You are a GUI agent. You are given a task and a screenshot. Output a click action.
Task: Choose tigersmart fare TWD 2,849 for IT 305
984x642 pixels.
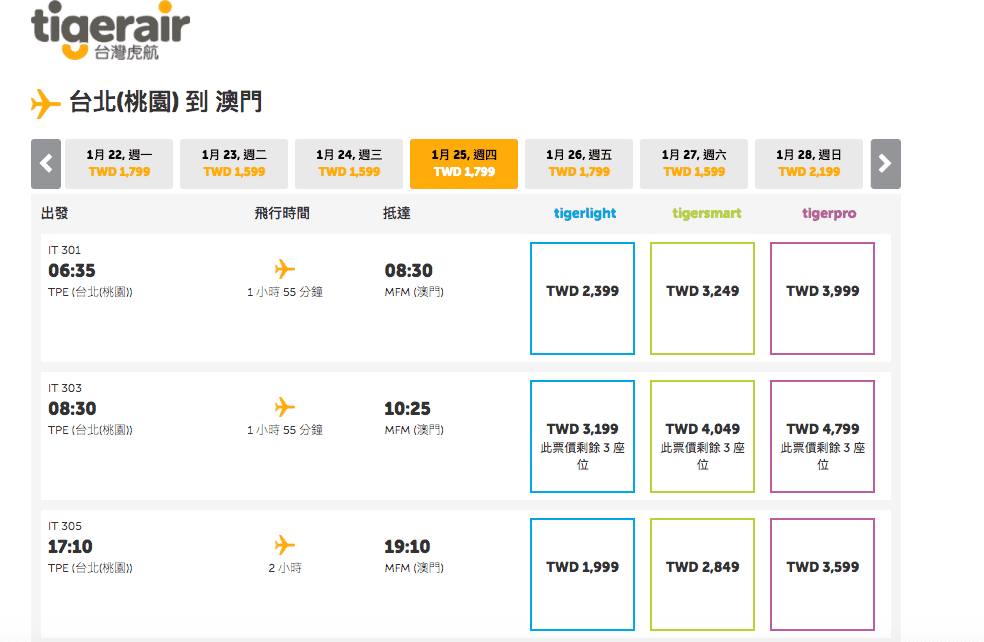[702, 574]
